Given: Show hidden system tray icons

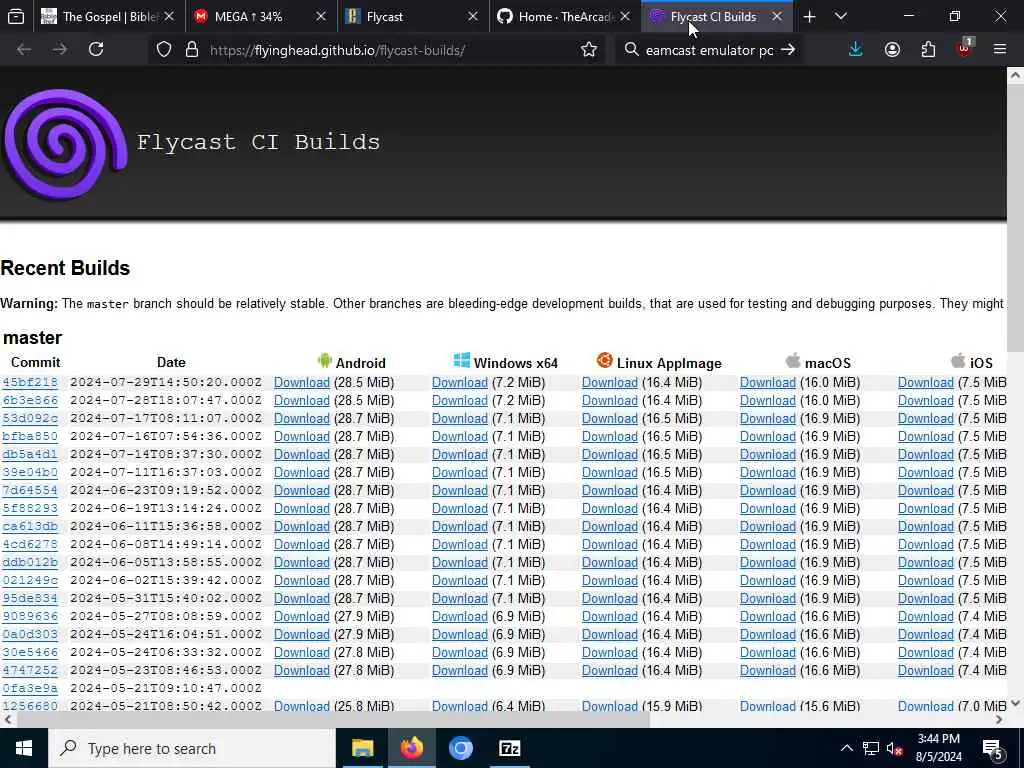Looking at the screenshot, I should pyautogui.click(x=846, y=748).
